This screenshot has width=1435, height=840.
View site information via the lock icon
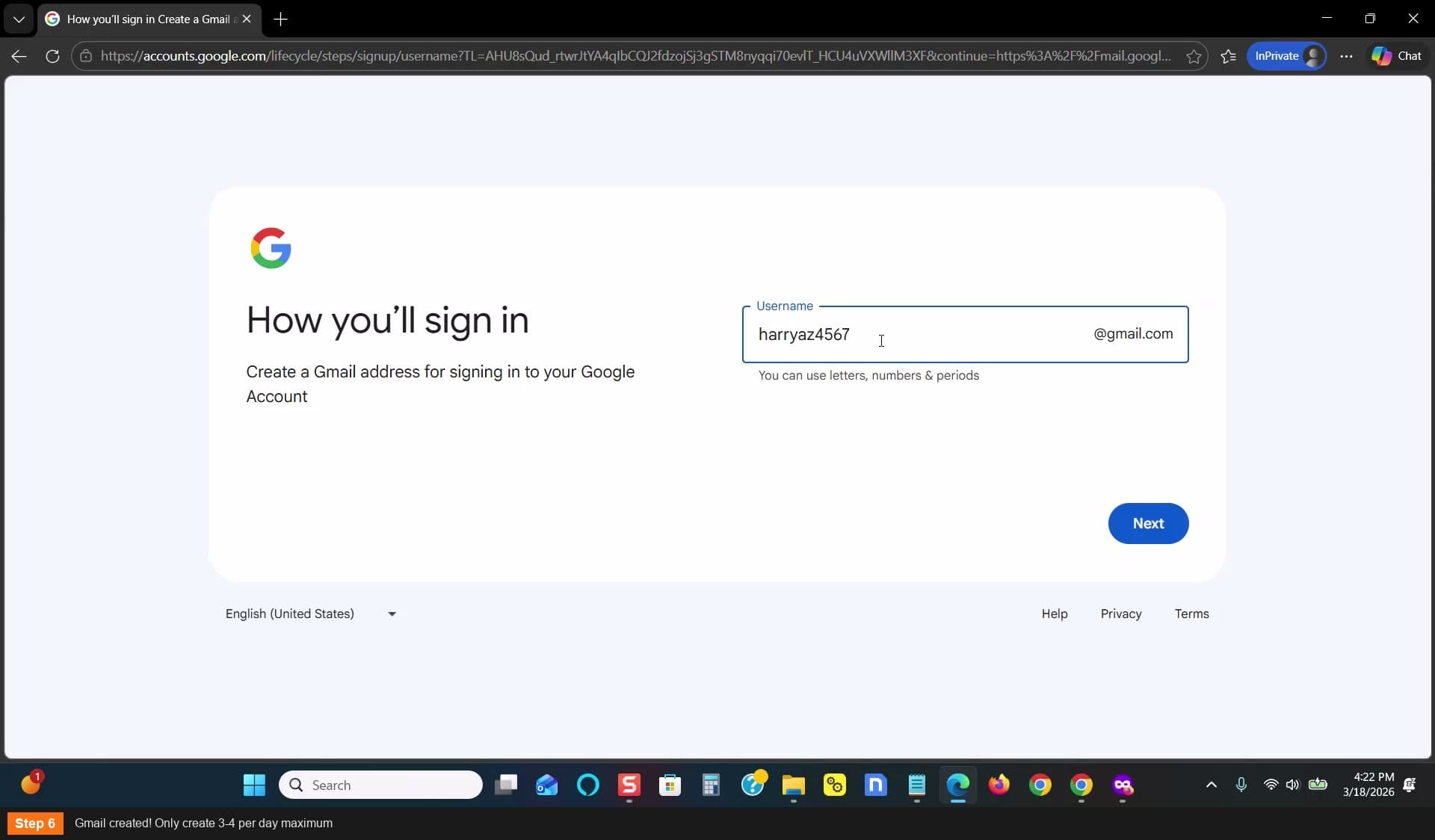click(86, 56)
